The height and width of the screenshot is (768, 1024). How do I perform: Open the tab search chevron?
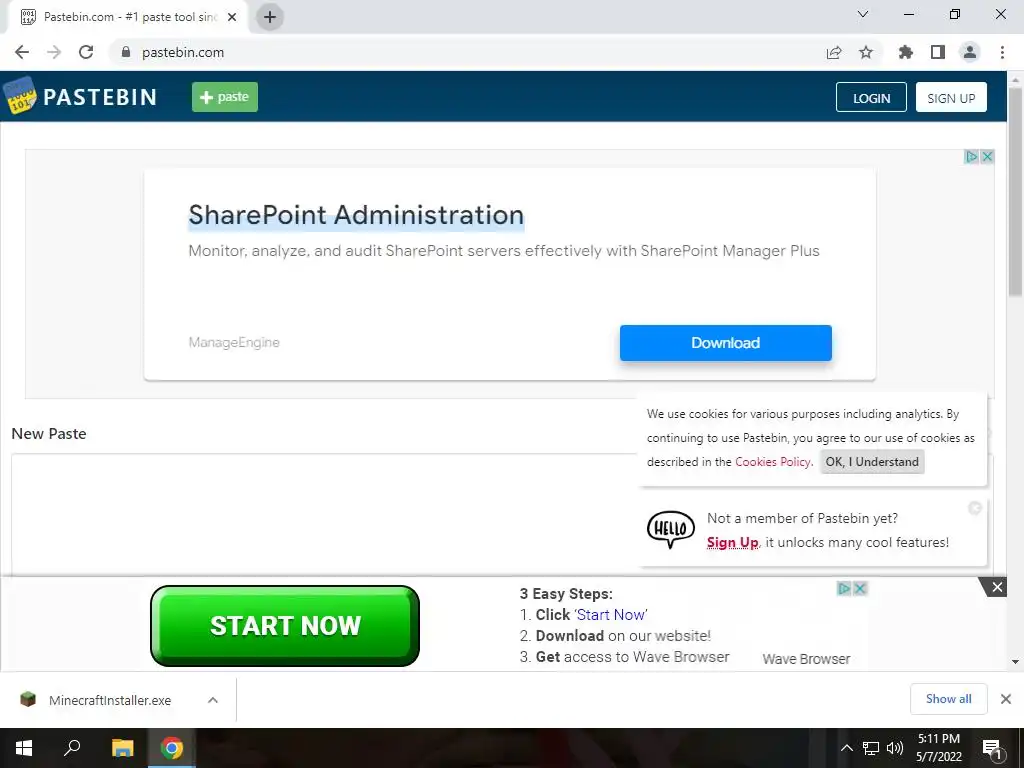(863, 14)
